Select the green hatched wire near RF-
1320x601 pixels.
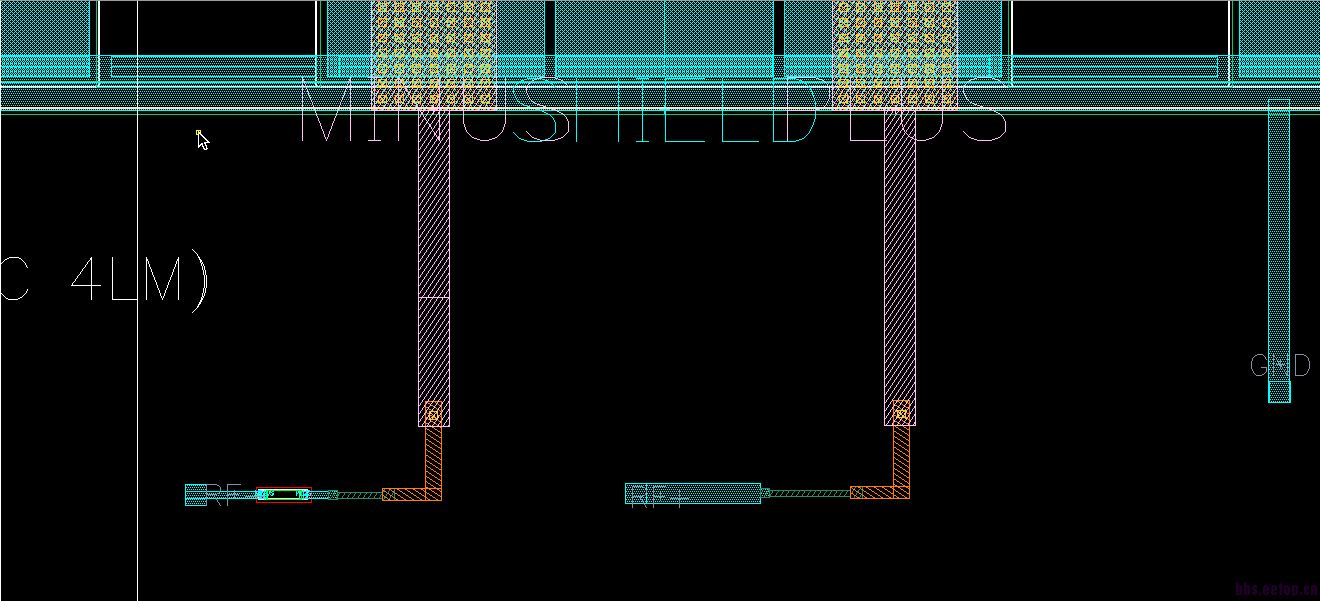pyautogui.click(x=360, y=495)
